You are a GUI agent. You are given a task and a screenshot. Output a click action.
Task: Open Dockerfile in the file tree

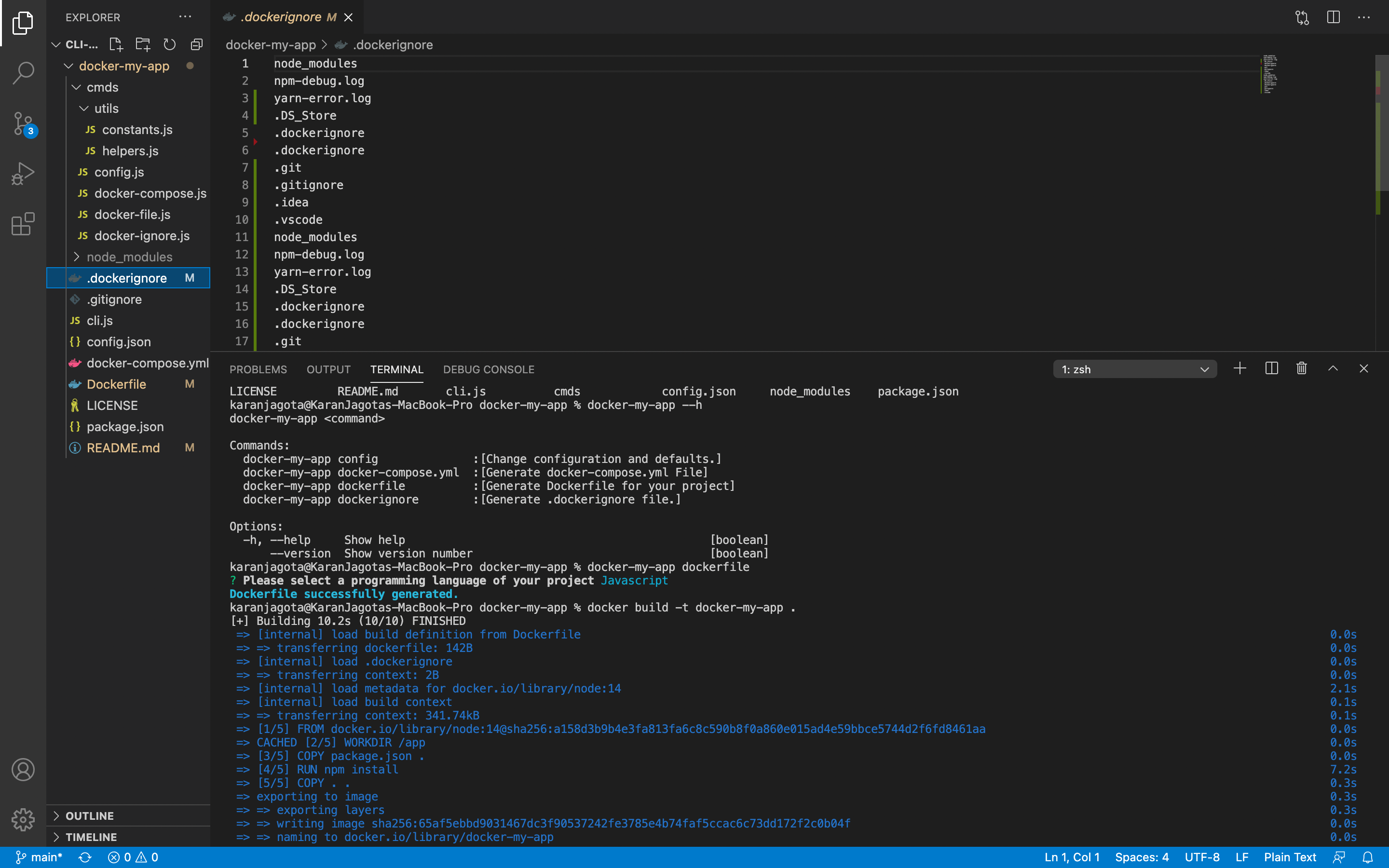pyautogui.click(x=116, y=384)
